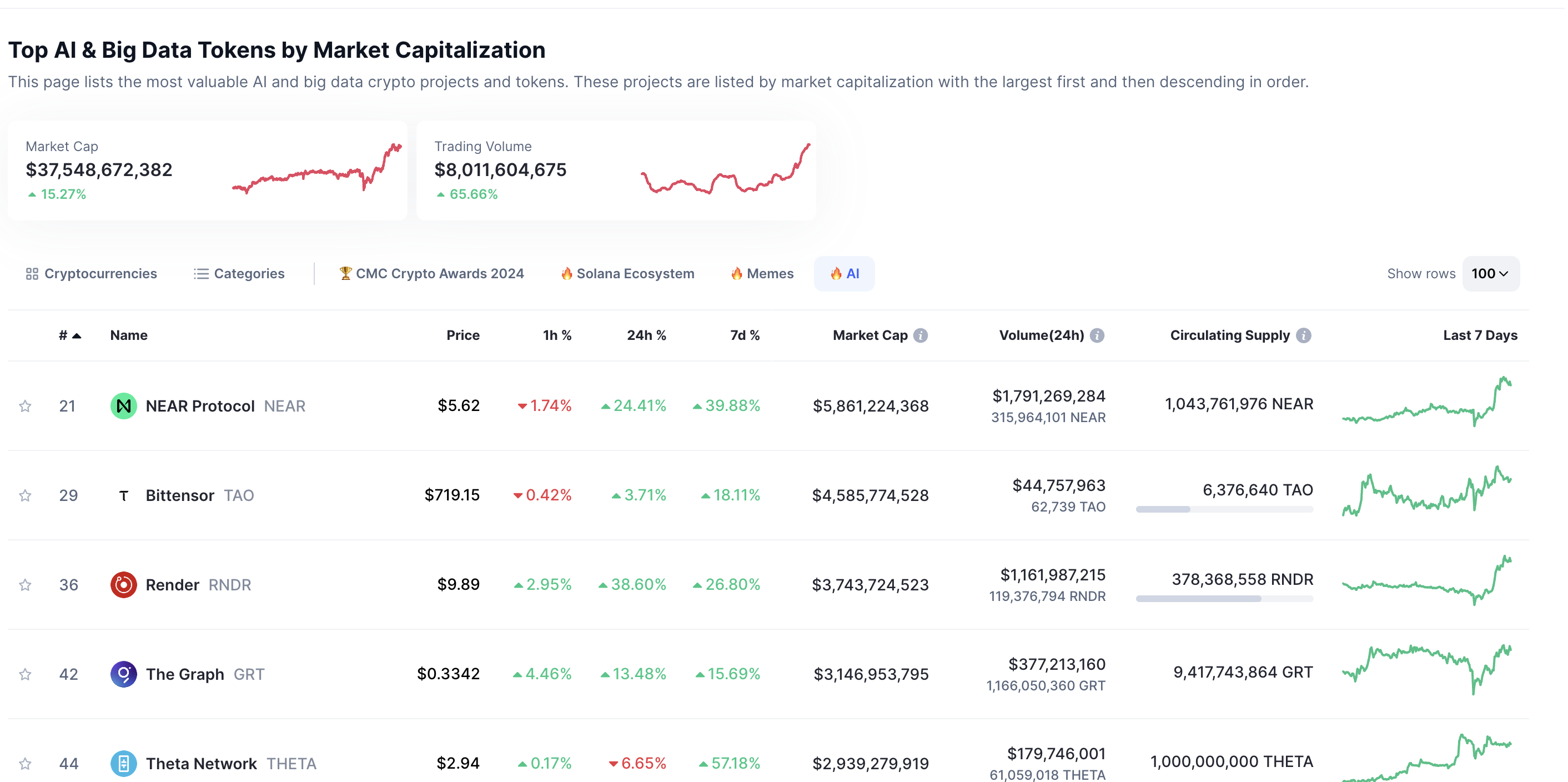Click Circulating Supply info icon
The width and height of the screenshot is (1568, 782).
[1303, 335]
